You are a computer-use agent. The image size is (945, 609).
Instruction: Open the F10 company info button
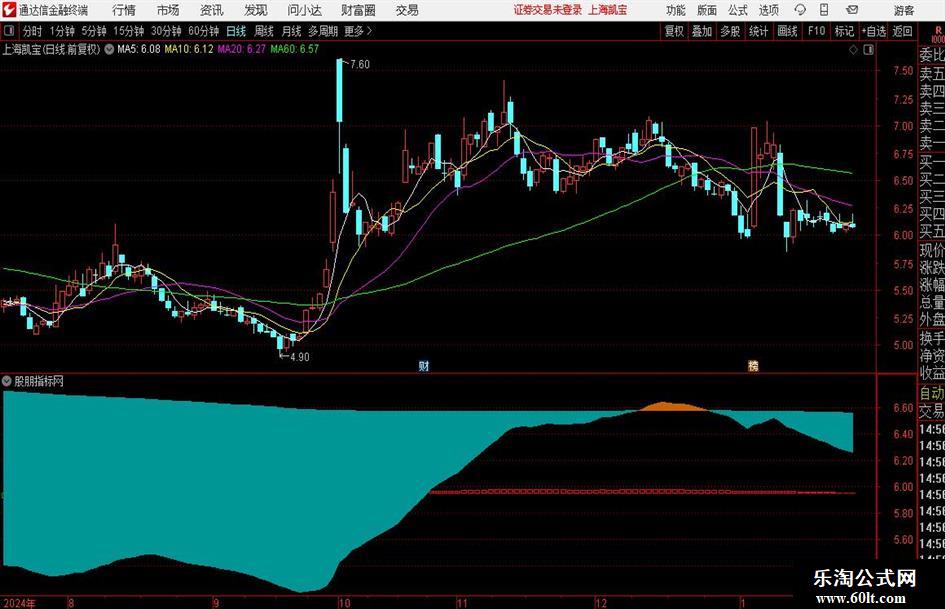816,31
